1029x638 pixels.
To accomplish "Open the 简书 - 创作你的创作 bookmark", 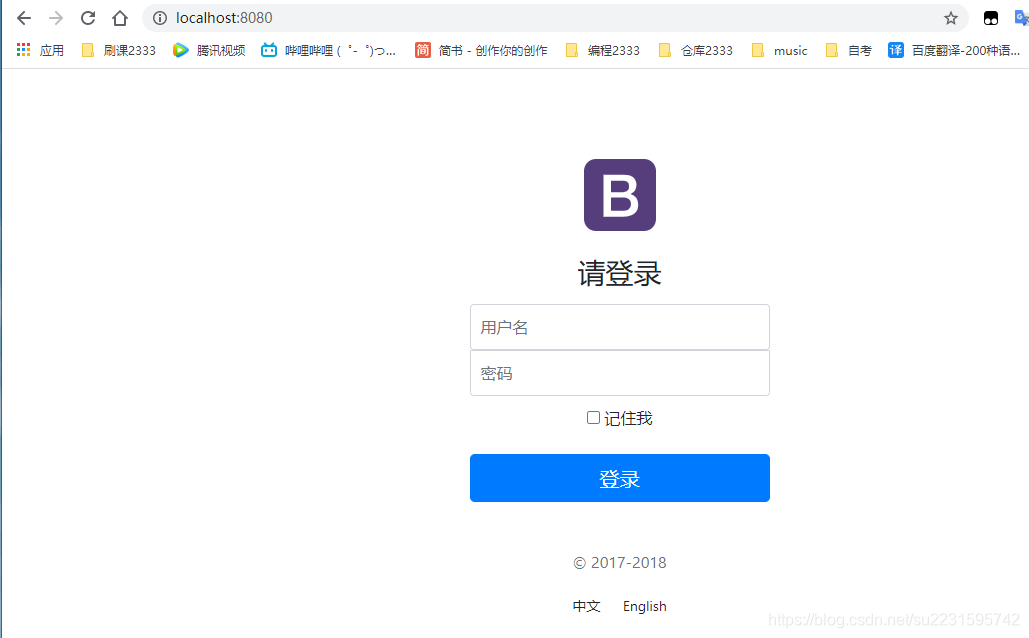I will pos(481,51).
